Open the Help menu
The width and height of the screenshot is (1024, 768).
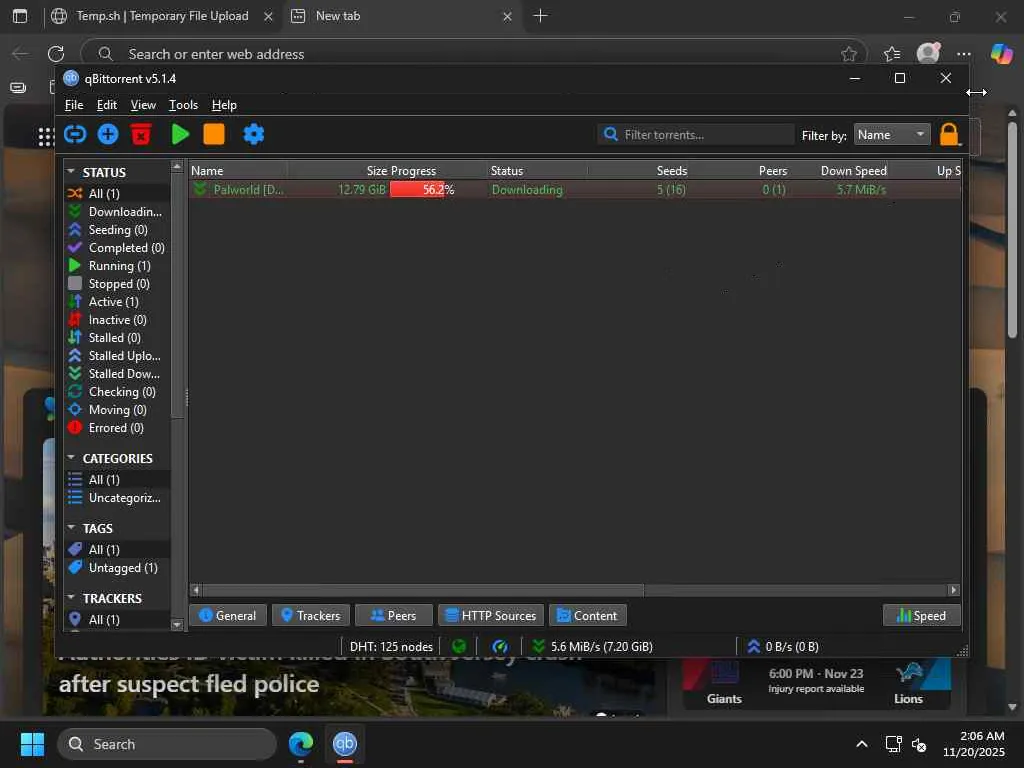pos(224,105)
